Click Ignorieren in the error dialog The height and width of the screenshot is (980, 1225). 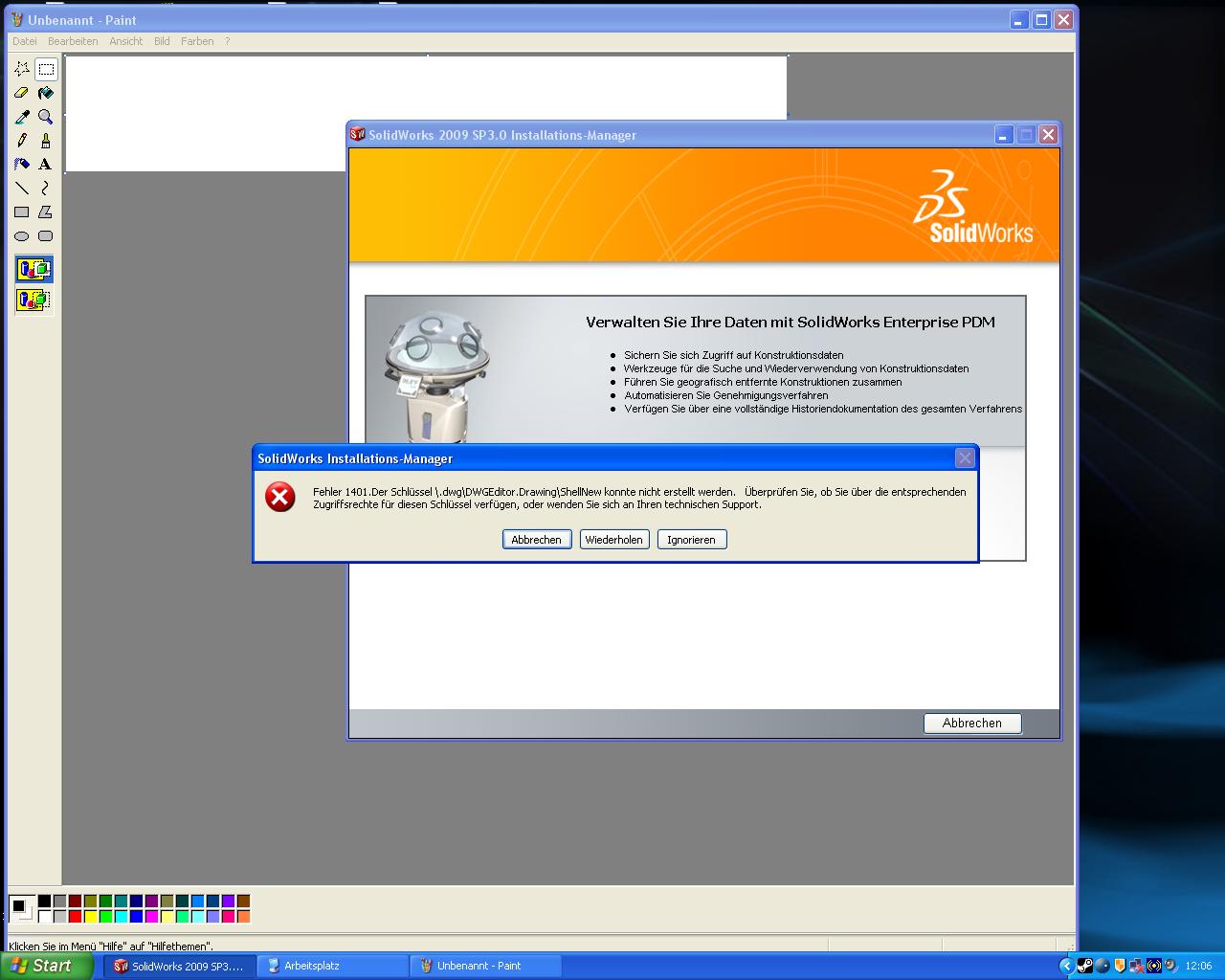click(x=692, y=540)
